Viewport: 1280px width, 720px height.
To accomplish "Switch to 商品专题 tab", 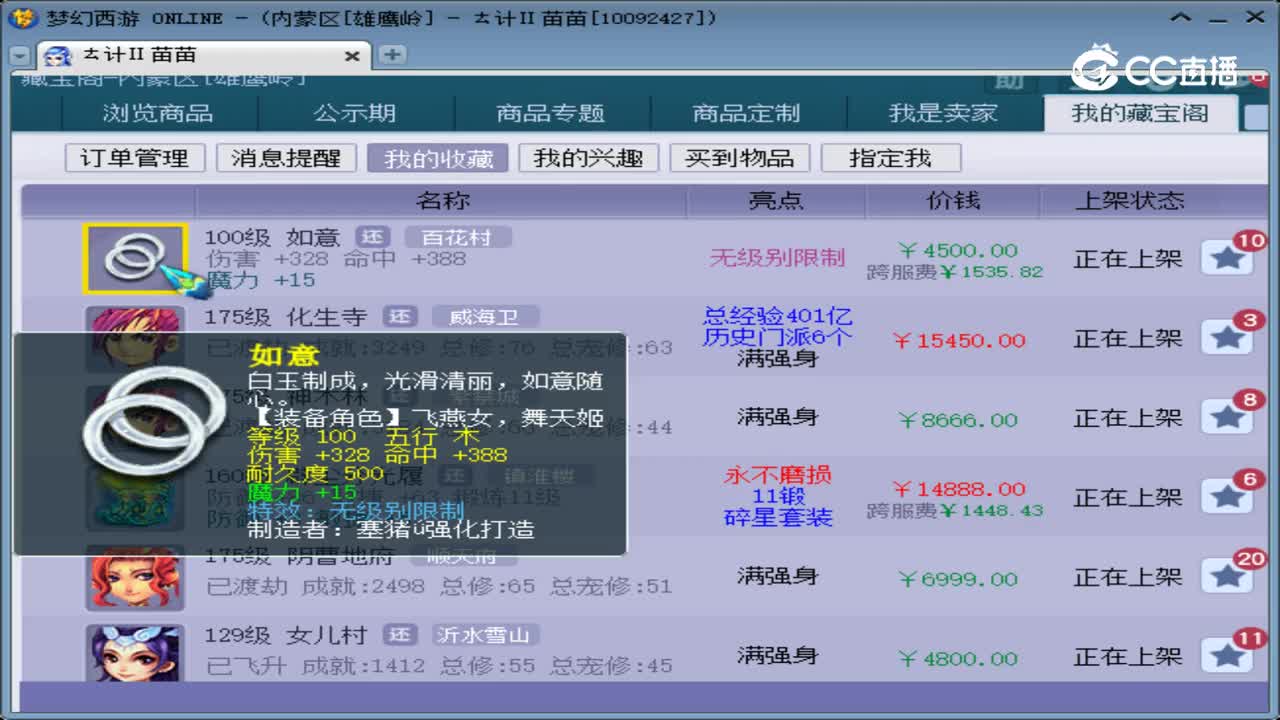I will (x=551, y=113).
